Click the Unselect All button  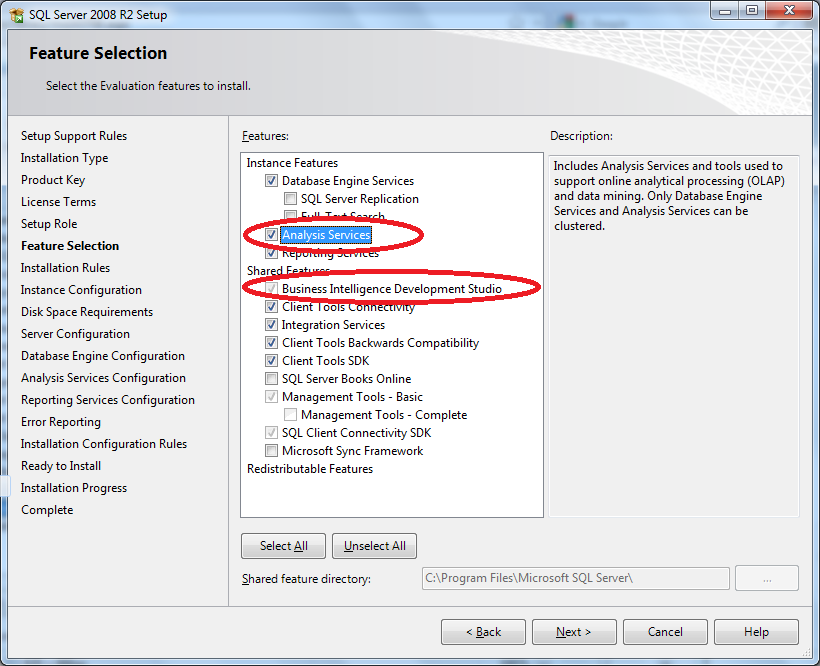pyautogui.click(x=374, y=546)
